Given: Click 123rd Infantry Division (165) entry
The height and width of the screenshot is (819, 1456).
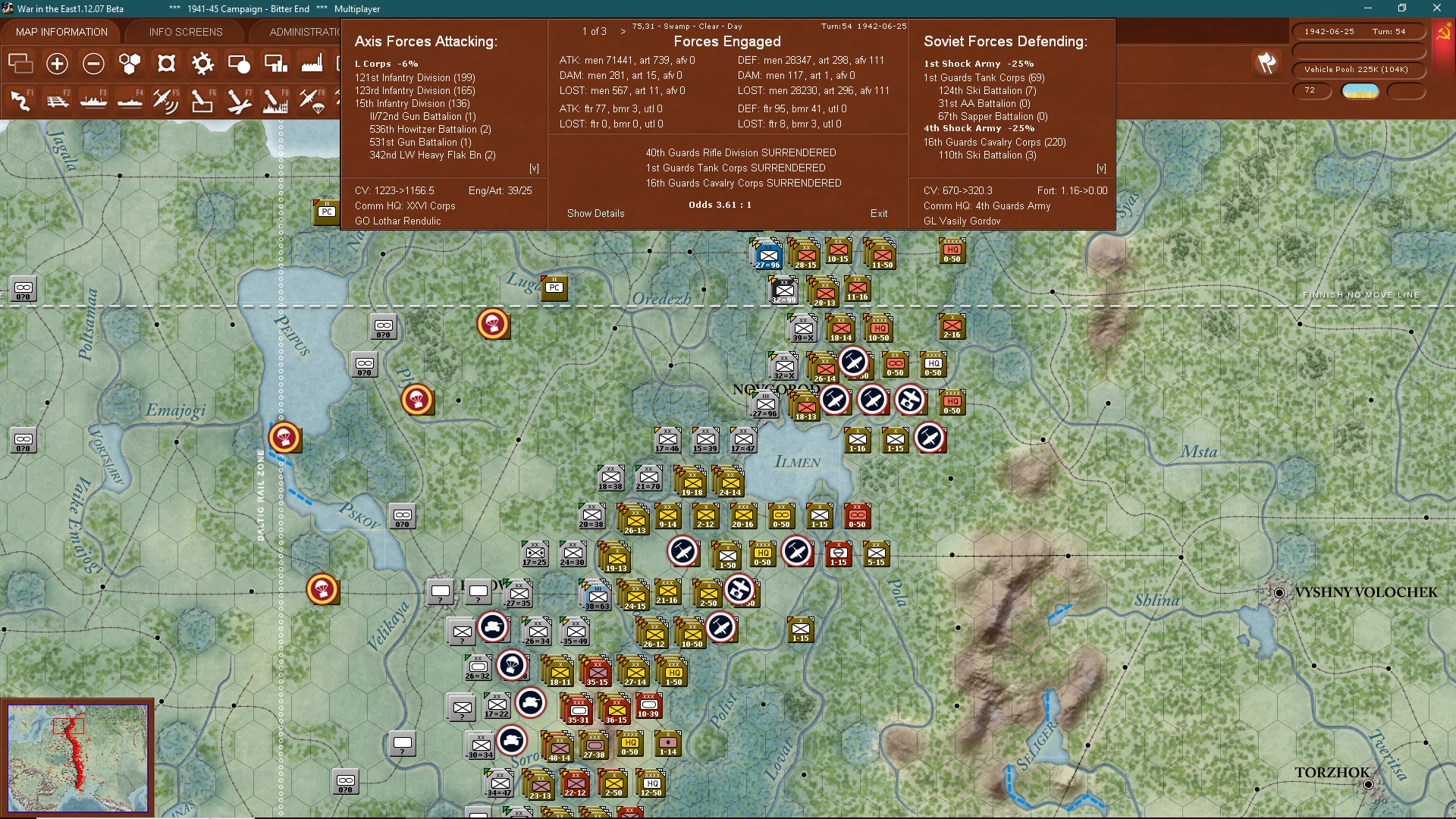Looking at the screenshot, I should pos(415,90).
